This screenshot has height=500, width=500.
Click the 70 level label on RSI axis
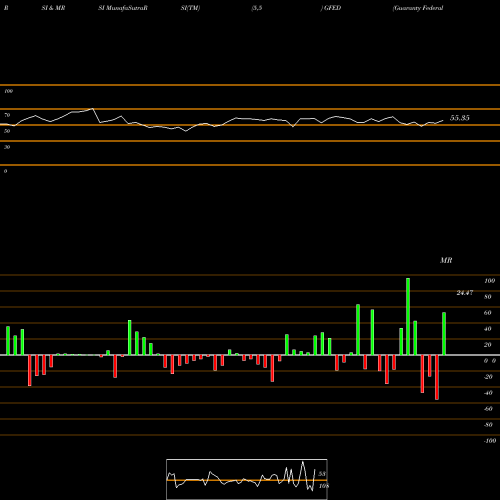7,115
